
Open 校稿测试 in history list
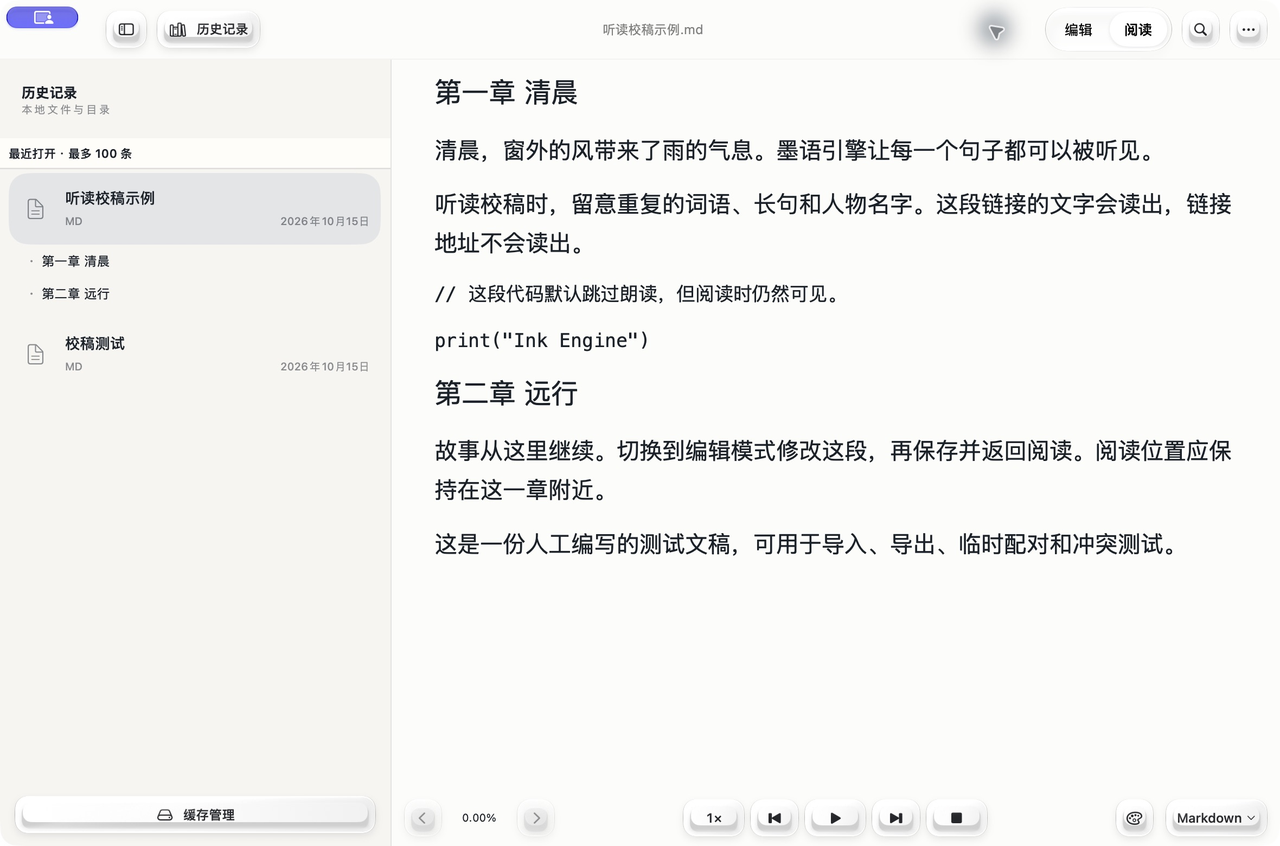(x=195, y=354)
